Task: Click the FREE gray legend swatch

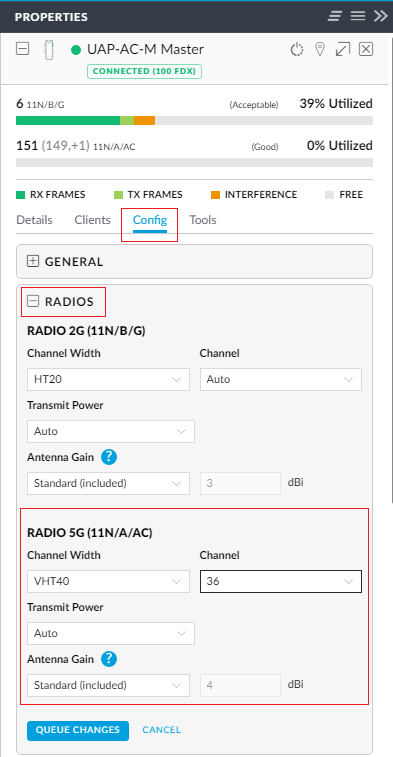Action: 329,195
